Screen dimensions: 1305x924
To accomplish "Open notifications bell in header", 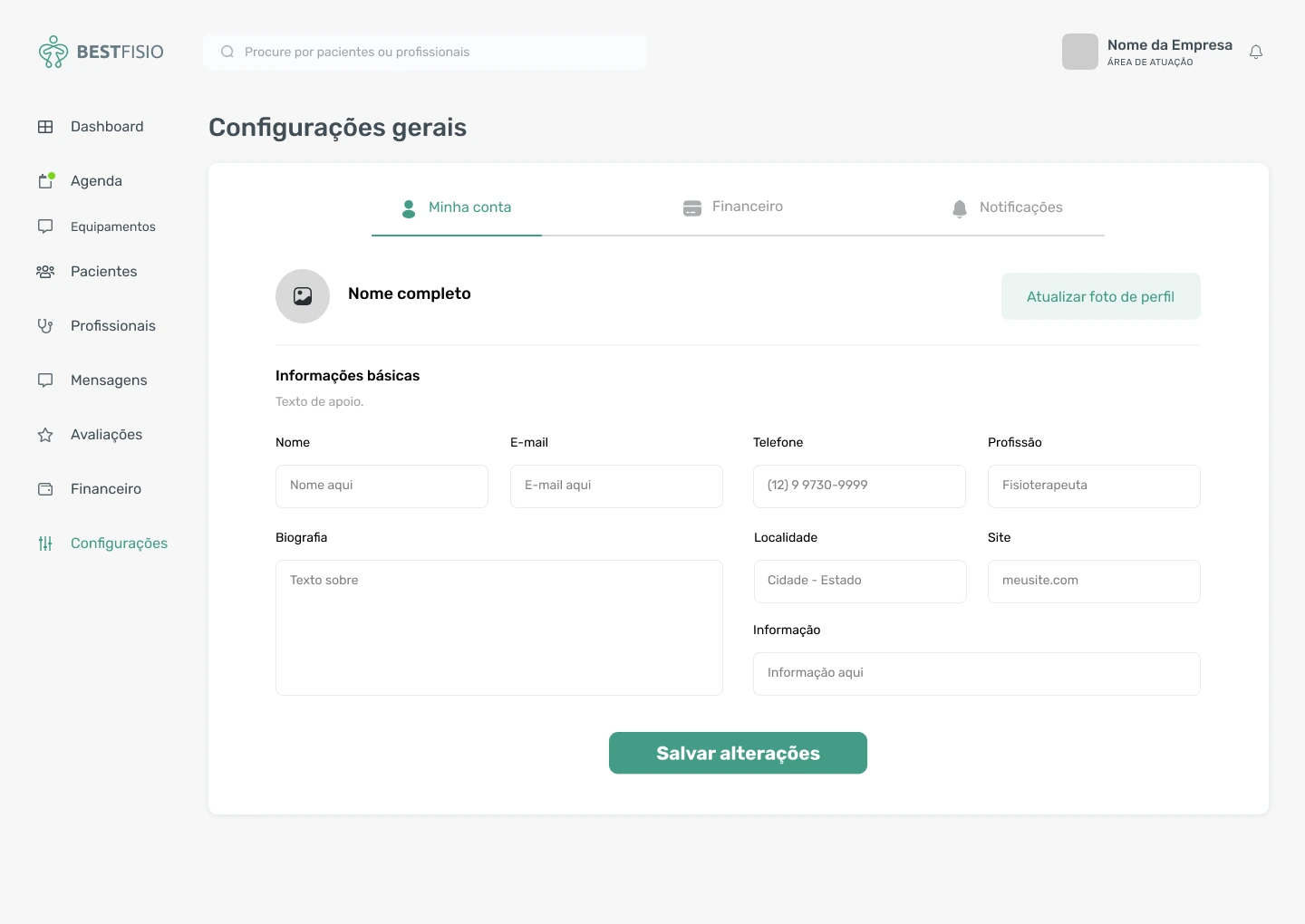I will pos(1256,52).
